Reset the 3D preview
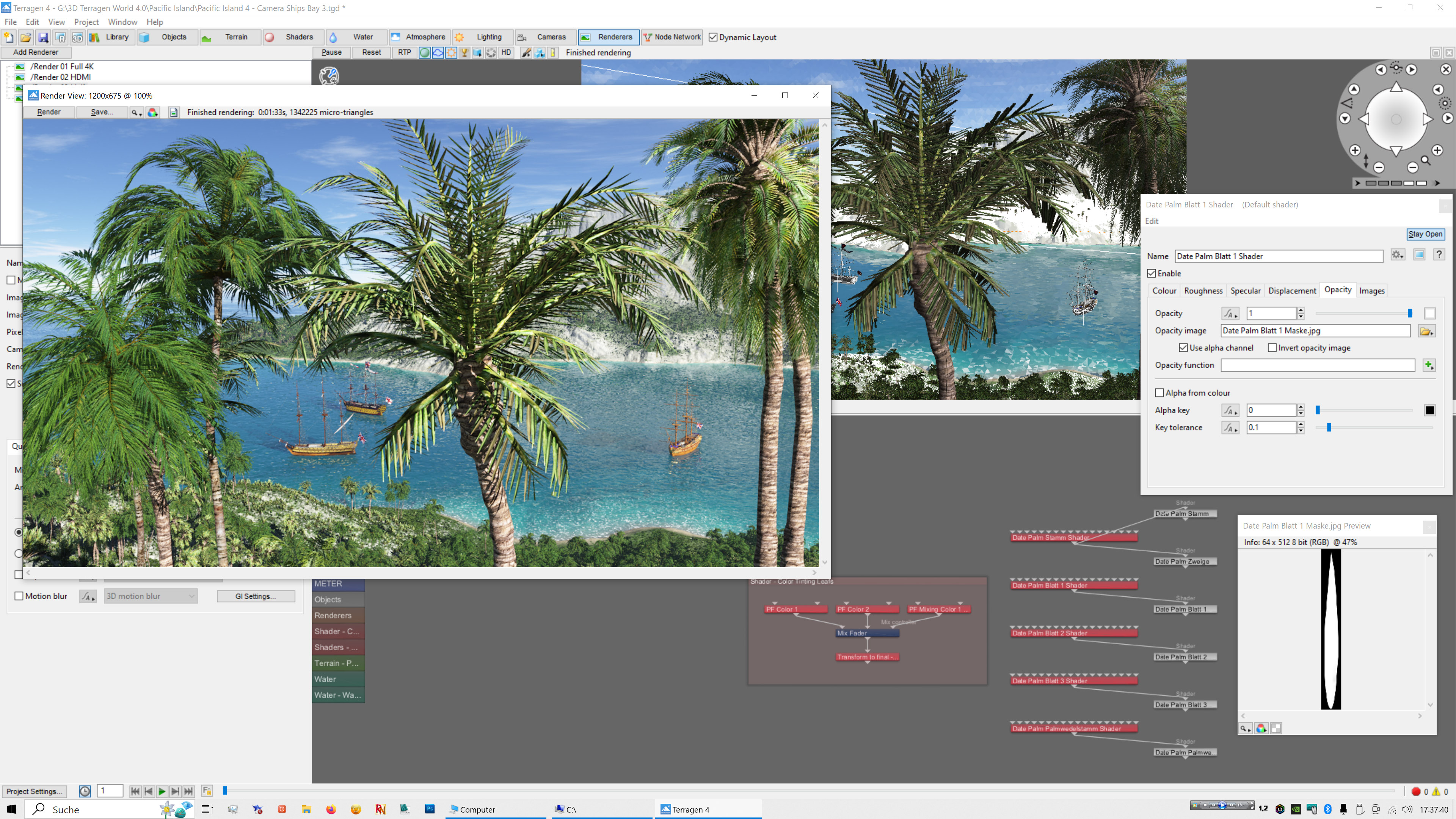This screenshot has width=1456, height=819. coord(371,53)
